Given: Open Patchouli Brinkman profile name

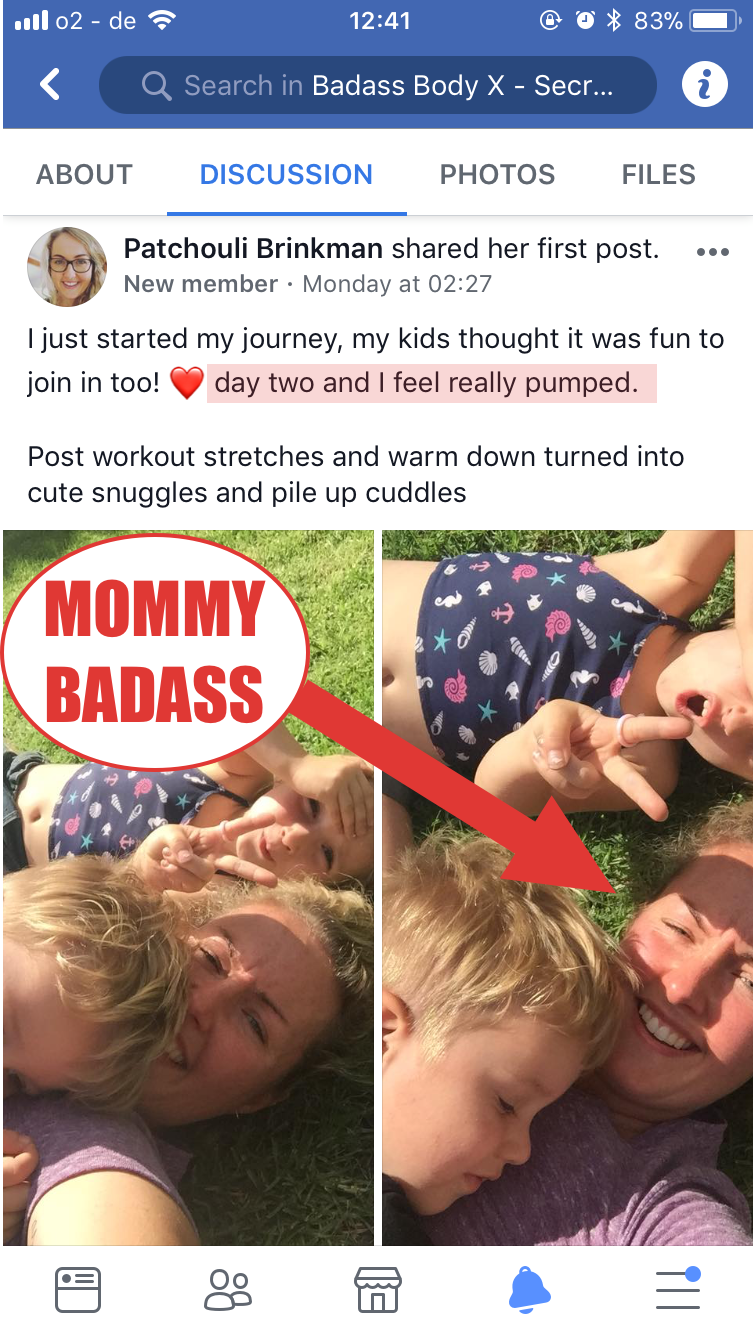Looking at the screenshot, I should (x=254, y=249).
